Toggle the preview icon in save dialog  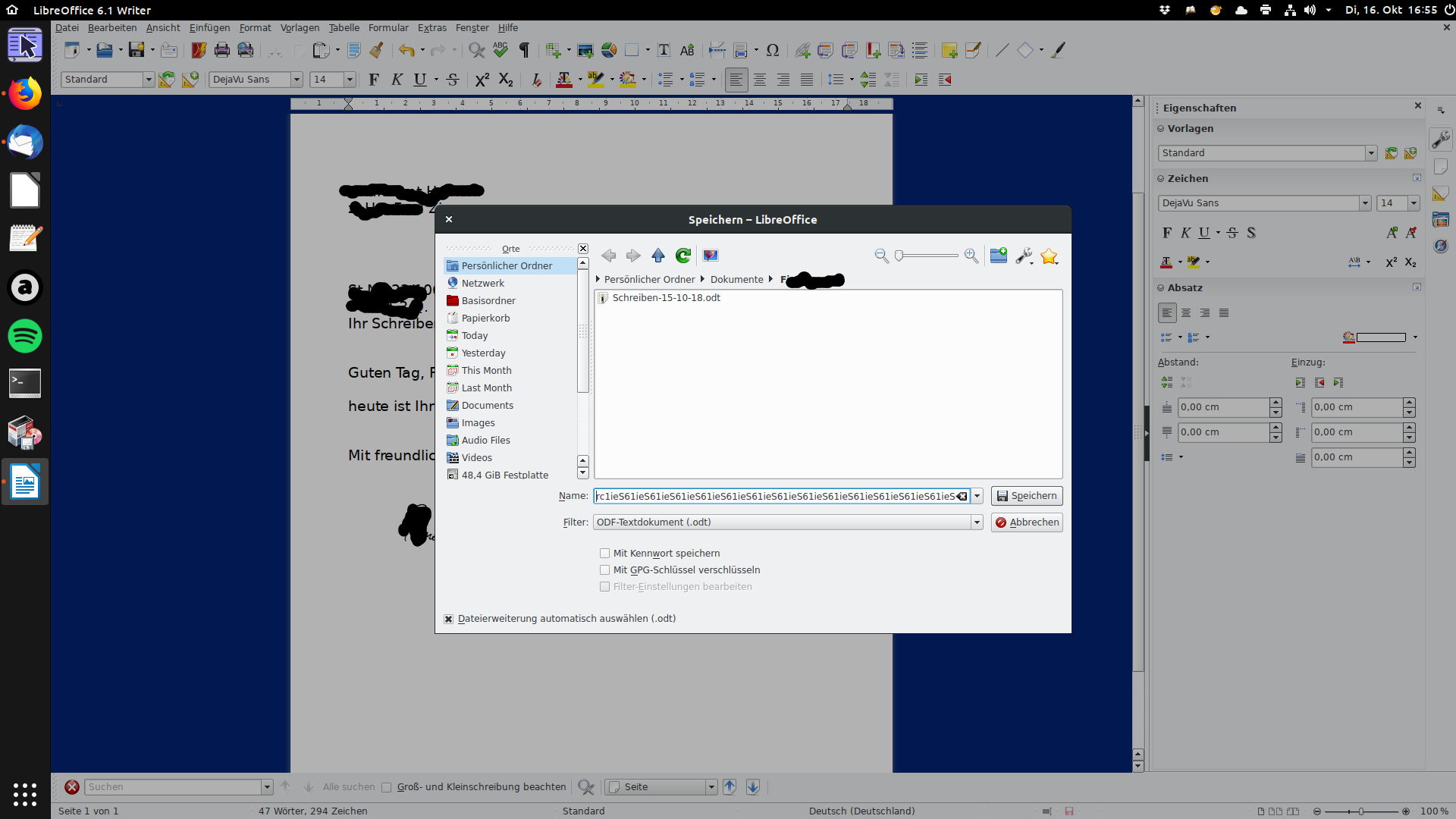point(711,256)
